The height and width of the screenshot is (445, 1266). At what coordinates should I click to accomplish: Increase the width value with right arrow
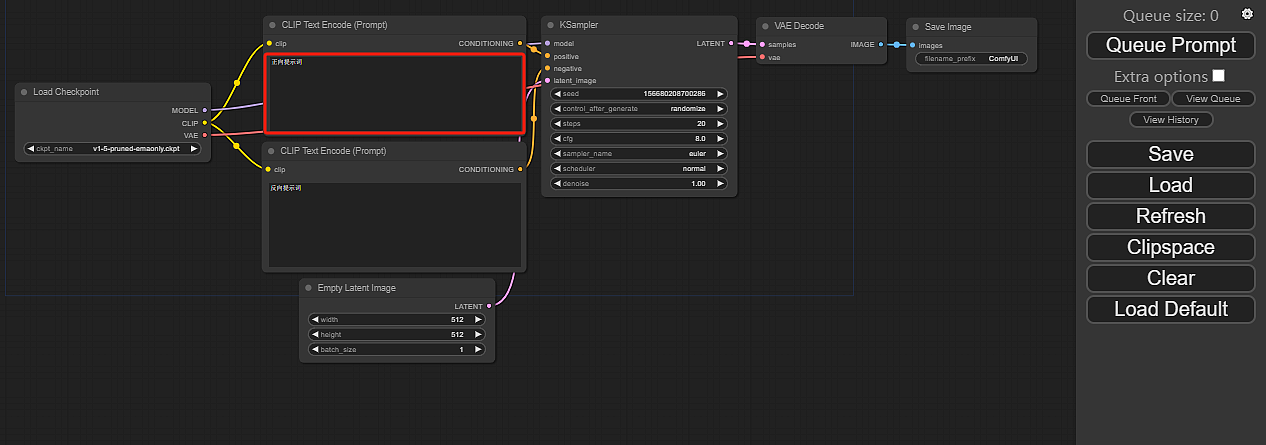[478, 320]
